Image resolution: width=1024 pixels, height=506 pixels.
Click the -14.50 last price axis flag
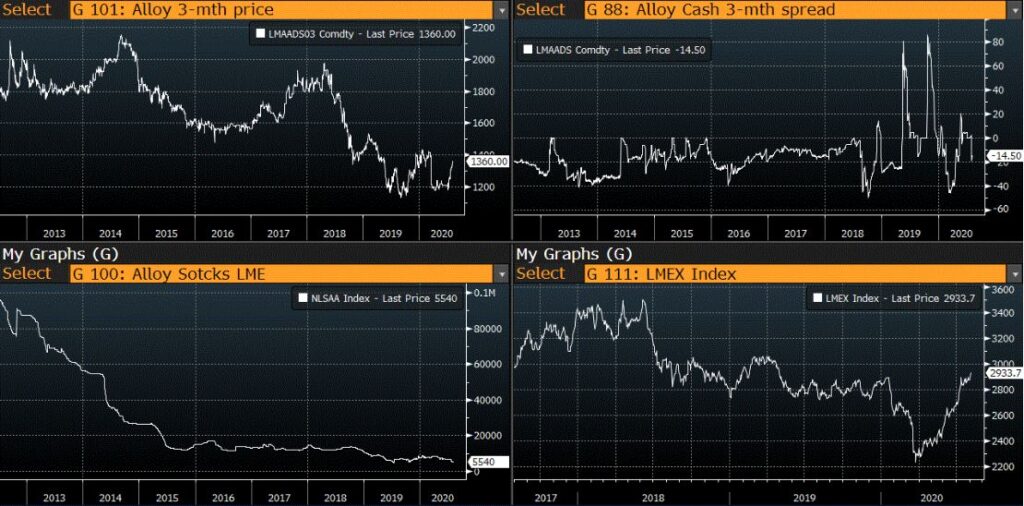point(1001,156)
